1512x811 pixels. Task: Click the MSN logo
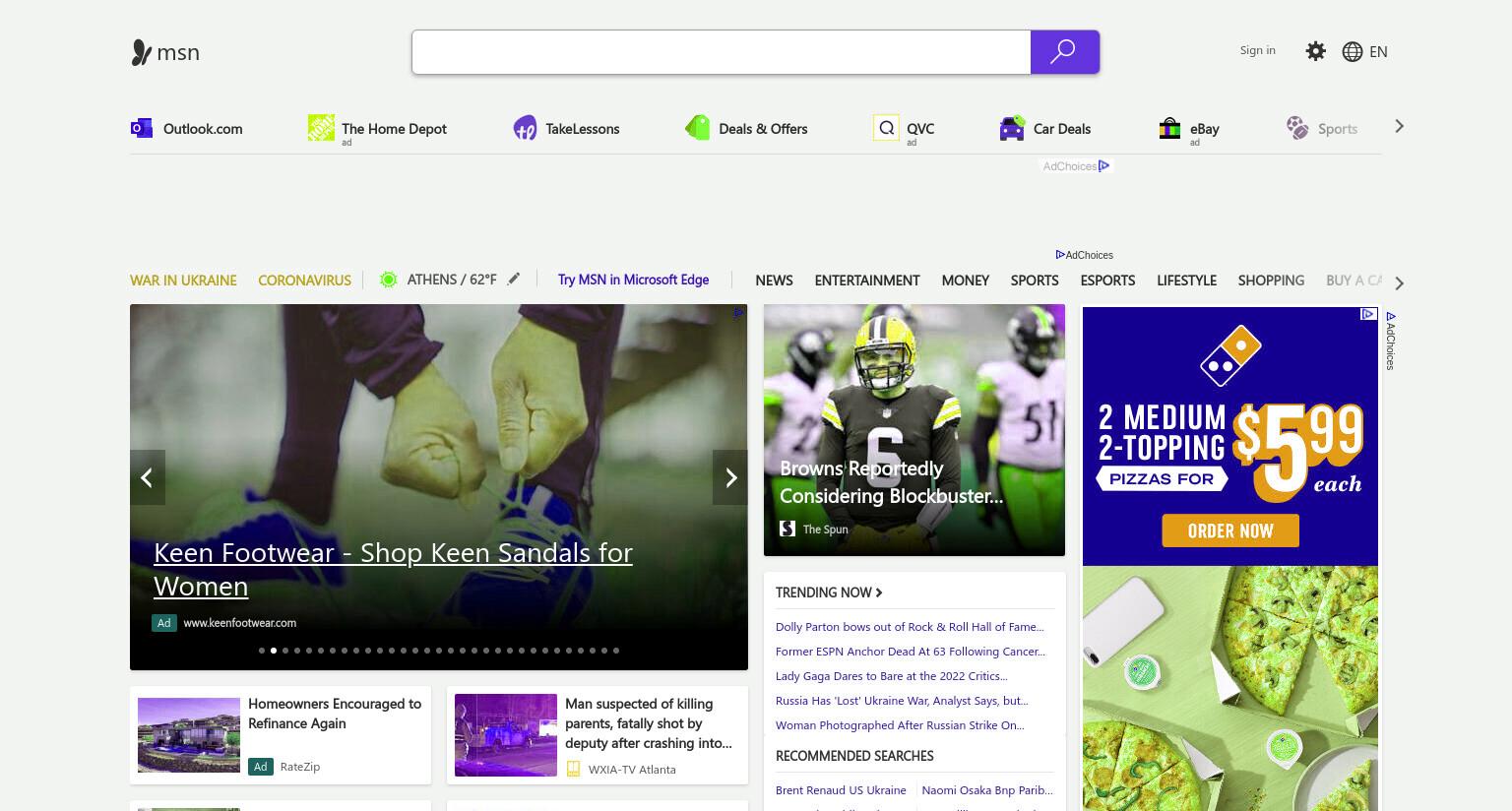coord(165,52)
